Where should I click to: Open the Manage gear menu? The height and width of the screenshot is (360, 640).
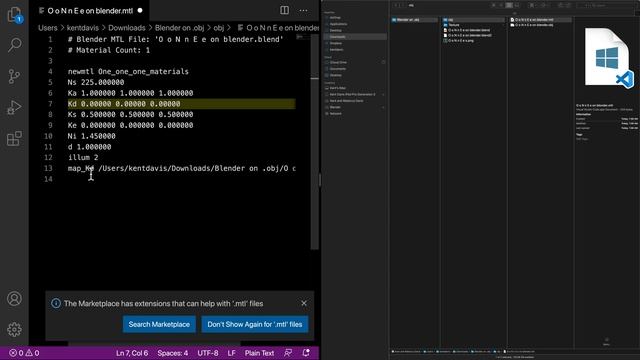[14, 329]
